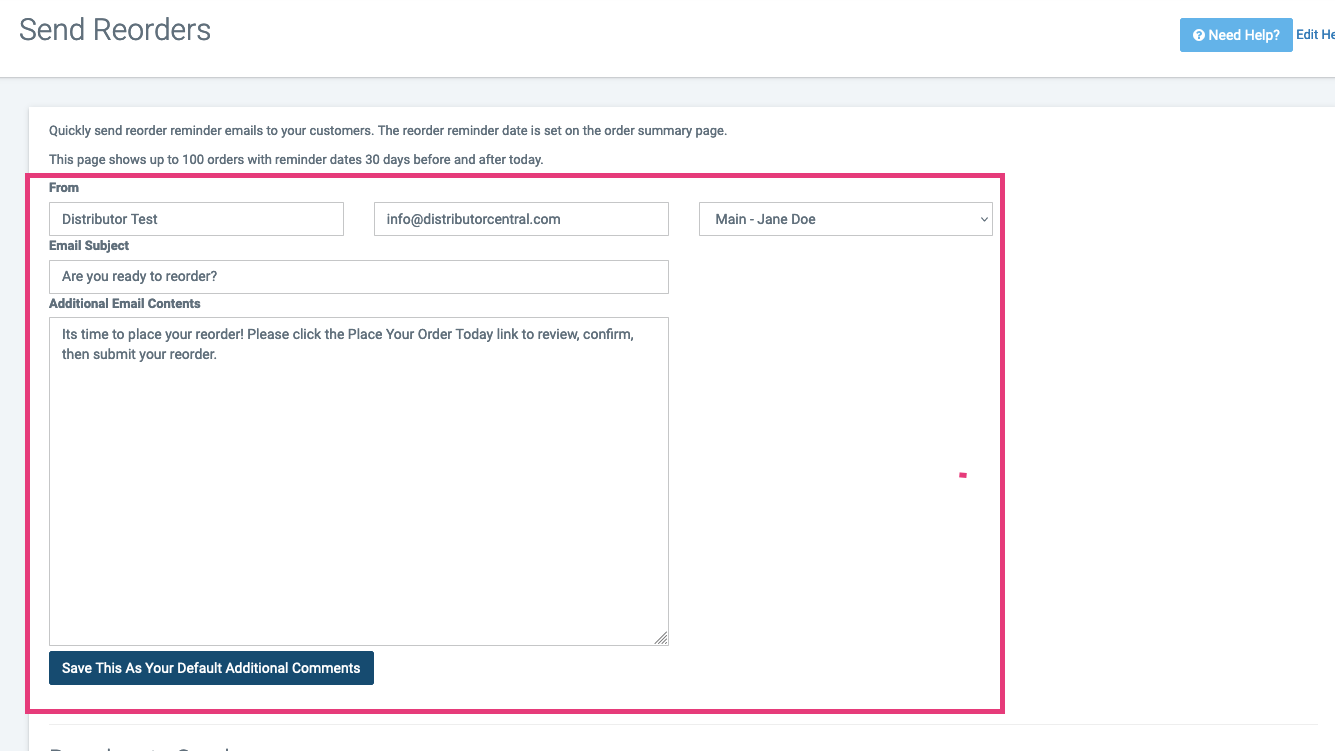Open the Edit Help link

click(1315, 35)
